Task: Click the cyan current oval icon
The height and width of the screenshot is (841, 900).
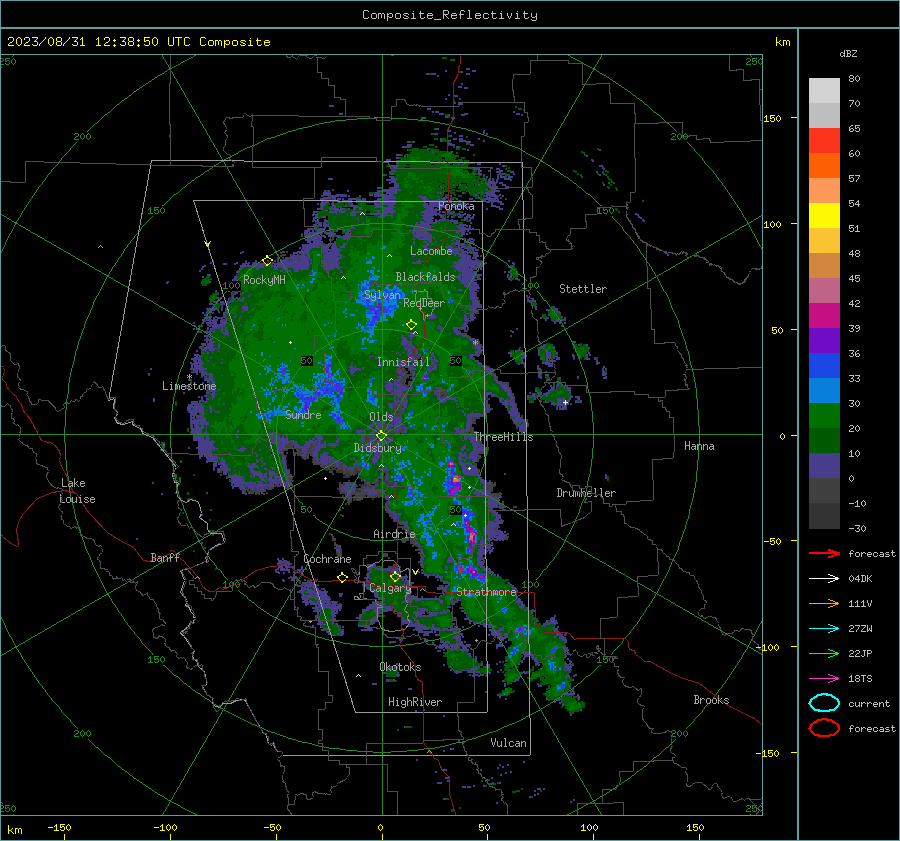Action: pos(824,703)
